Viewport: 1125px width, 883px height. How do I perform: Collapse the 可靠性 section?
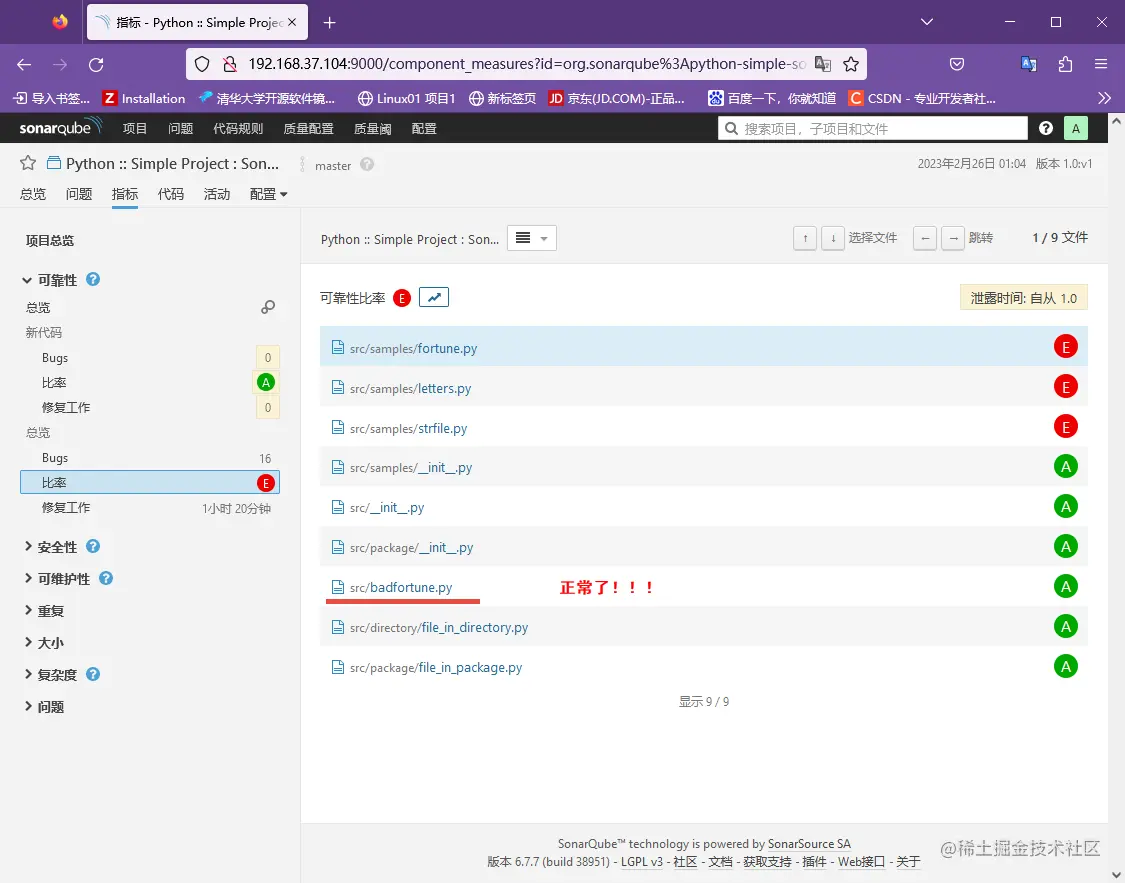click(x=50, y=280)
